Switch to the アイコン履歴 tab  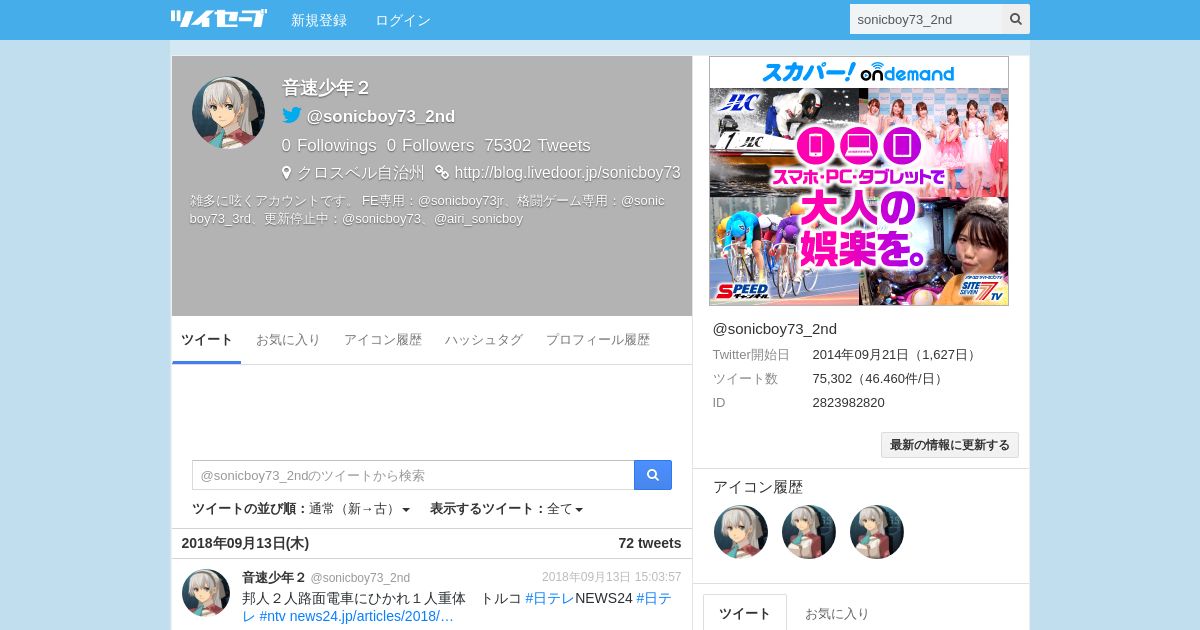383,340
